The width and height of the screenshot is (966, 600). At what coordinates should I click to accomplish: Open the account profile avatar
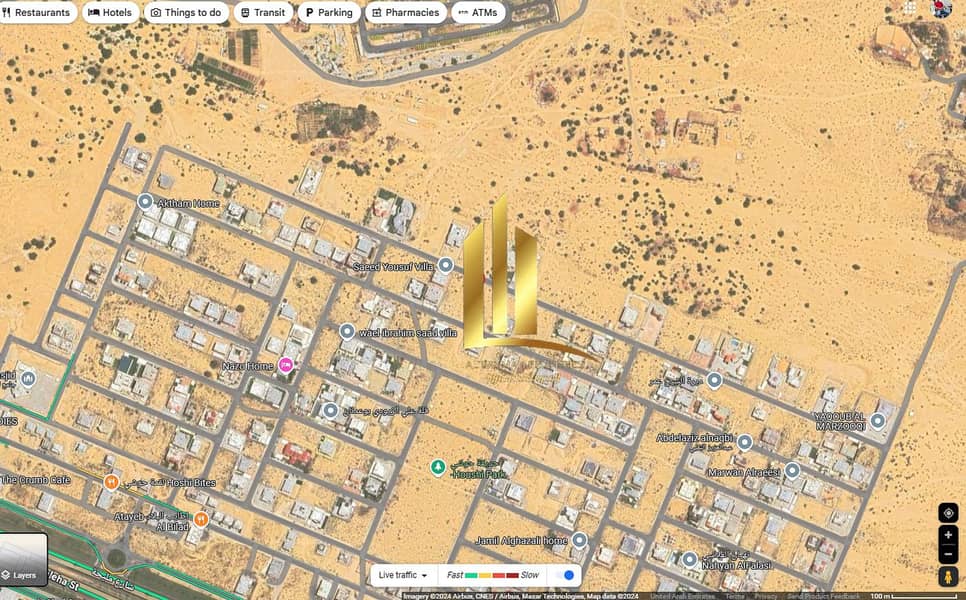point(941,7)
